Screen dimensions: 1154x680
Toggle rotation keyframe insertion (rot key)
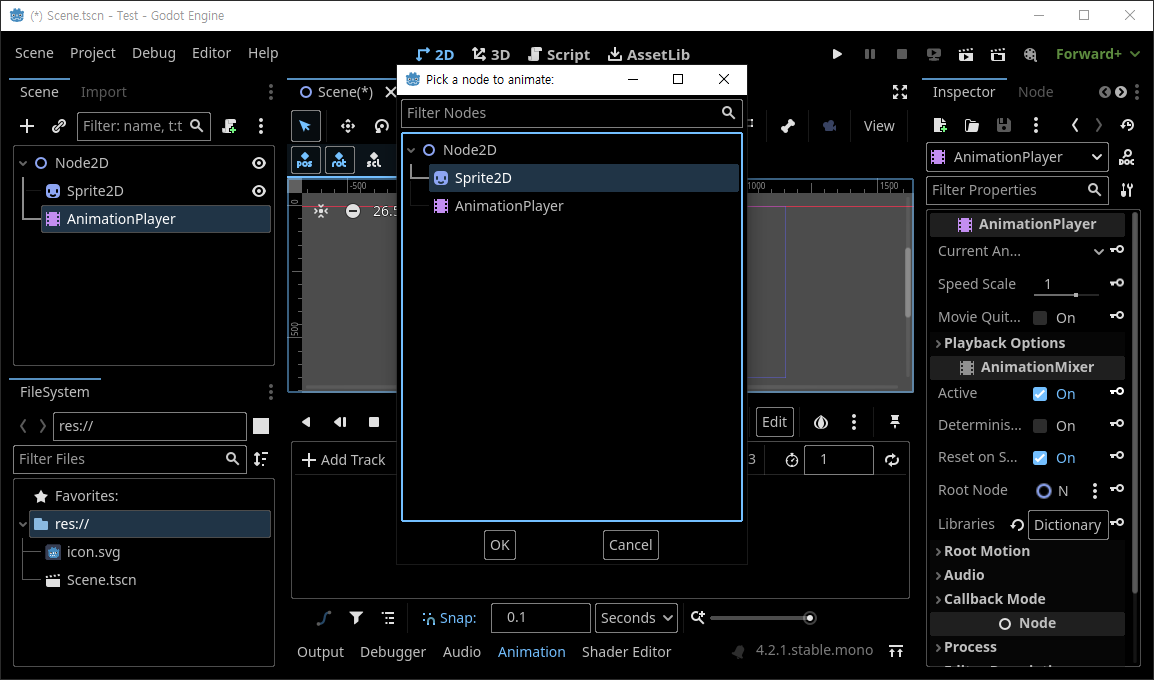click(339, 160)
